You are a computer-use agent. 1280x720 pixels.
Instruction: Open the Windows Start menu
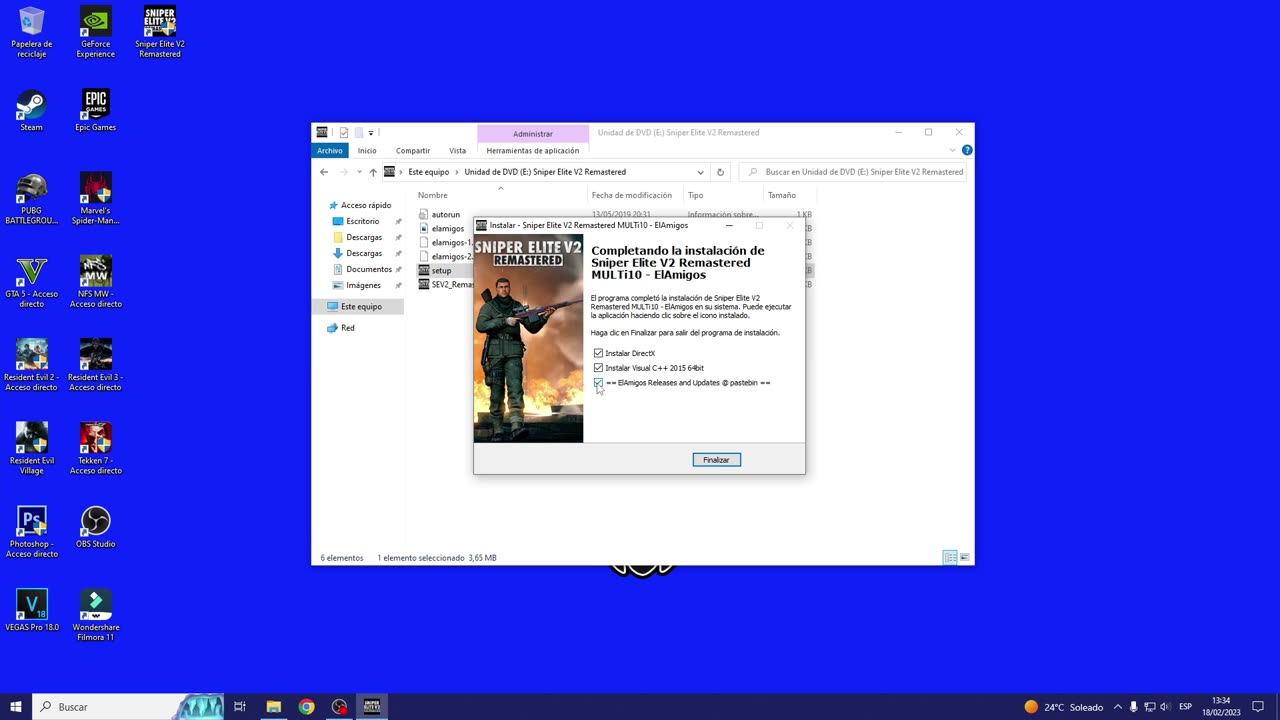click(16, 707)
